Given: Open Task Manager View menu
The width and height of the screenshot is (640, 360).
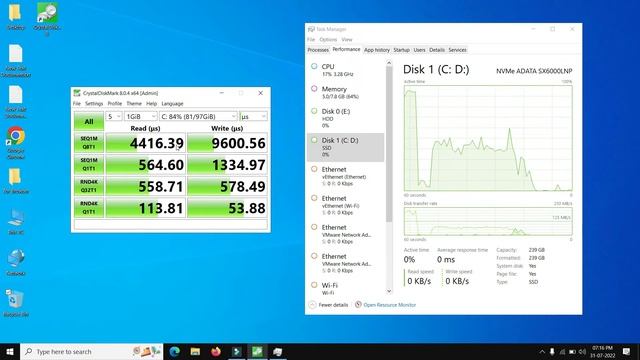Looking at the screenshot, I should pos(347,40).
